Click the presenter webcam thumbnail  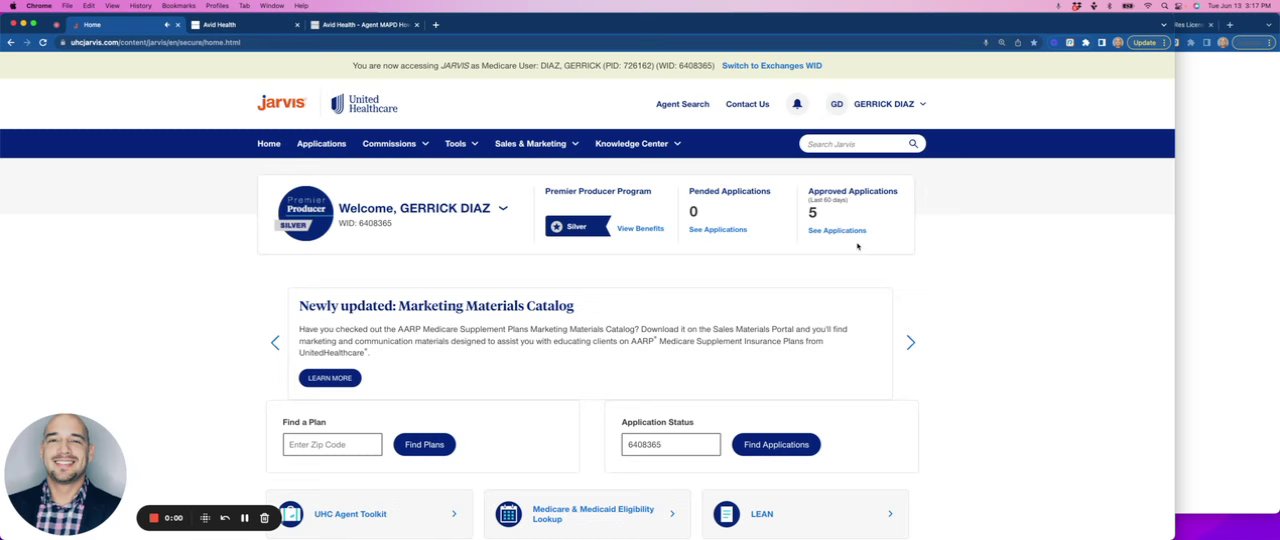pyautogui.click(x=65, y=474)
